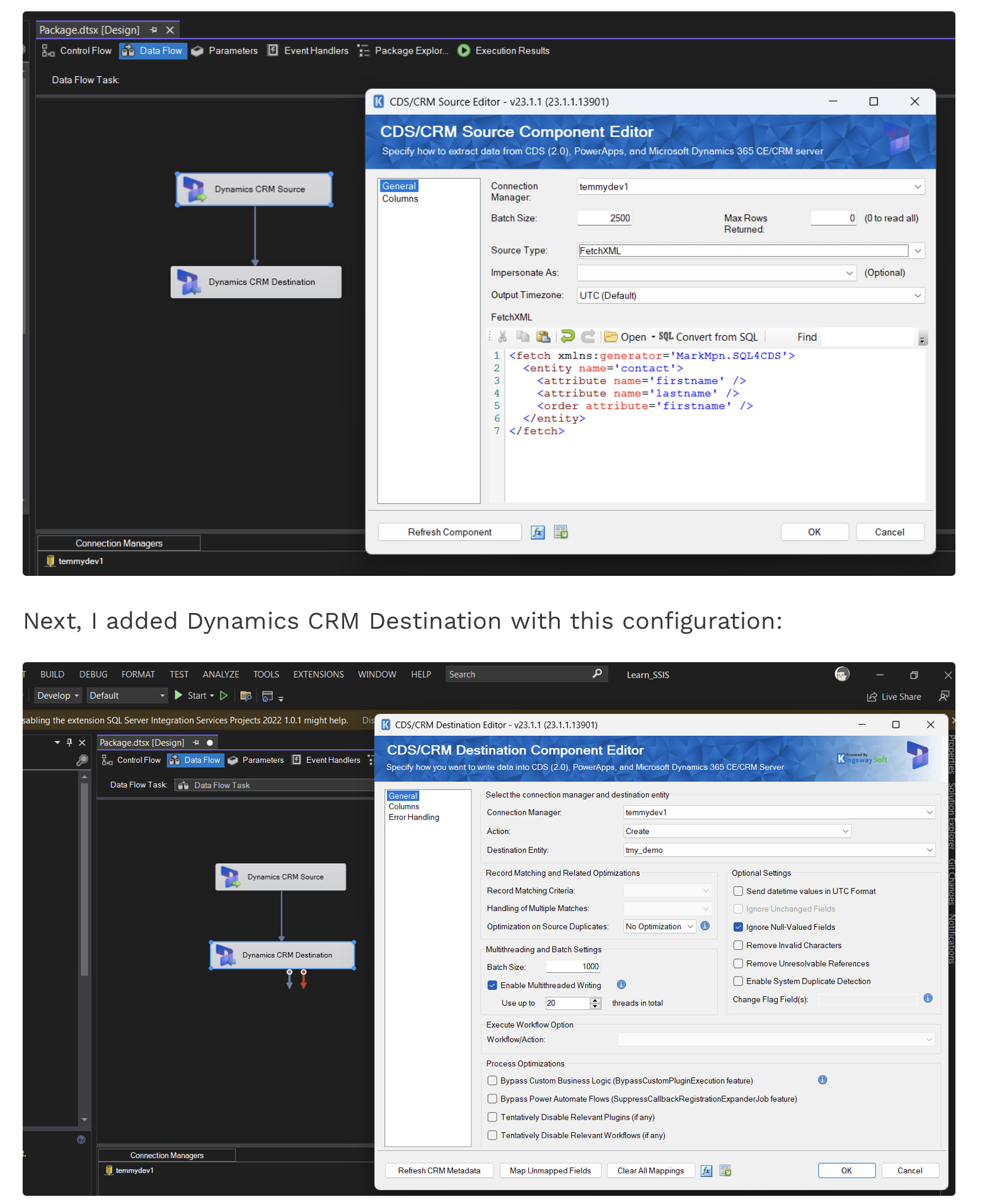Uncheck Enable Multithreaded Writing
Image resolution: width=997 pixels, height=1204 pixels.
[492, 985]
